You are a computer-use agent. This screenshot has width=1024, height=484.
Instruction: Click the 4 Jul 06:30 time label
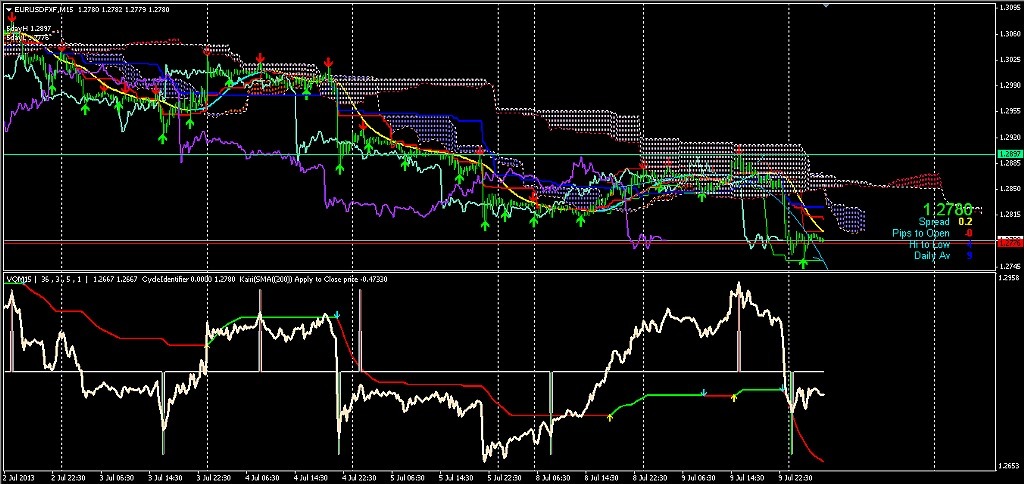(262, 478)
